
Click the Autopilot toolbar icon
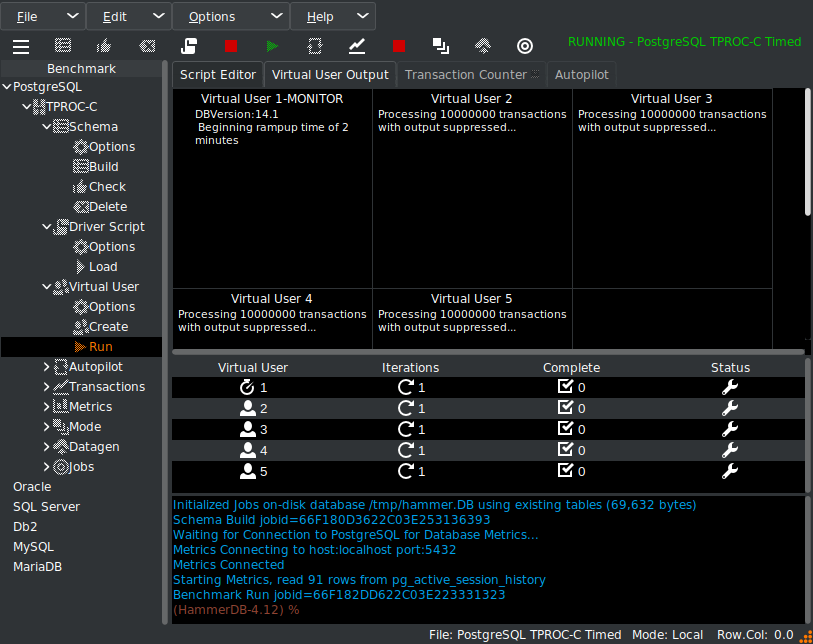point(315,46)
